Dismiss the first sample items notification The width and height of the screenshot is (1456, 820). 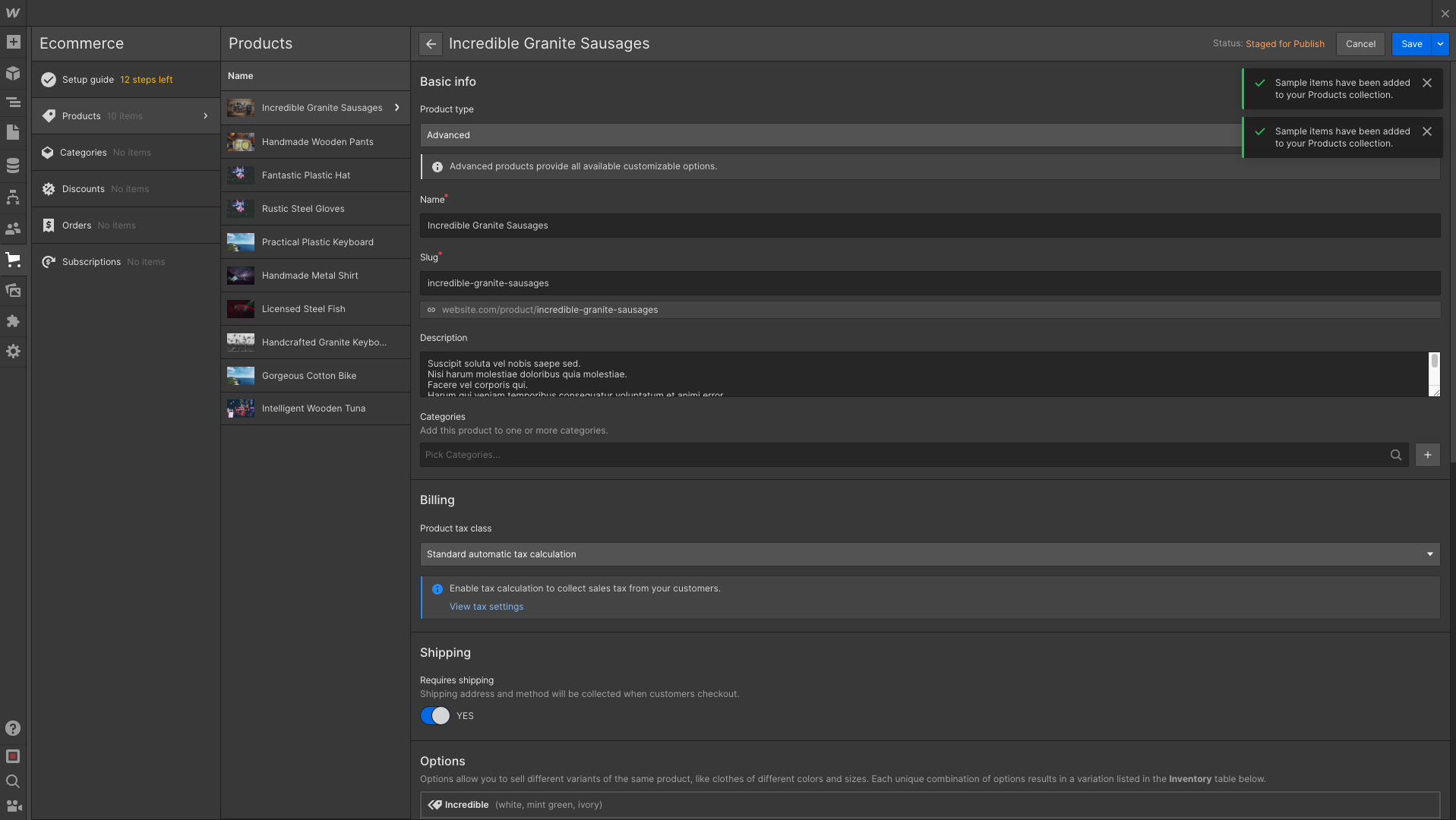(x=1426, y=83)
